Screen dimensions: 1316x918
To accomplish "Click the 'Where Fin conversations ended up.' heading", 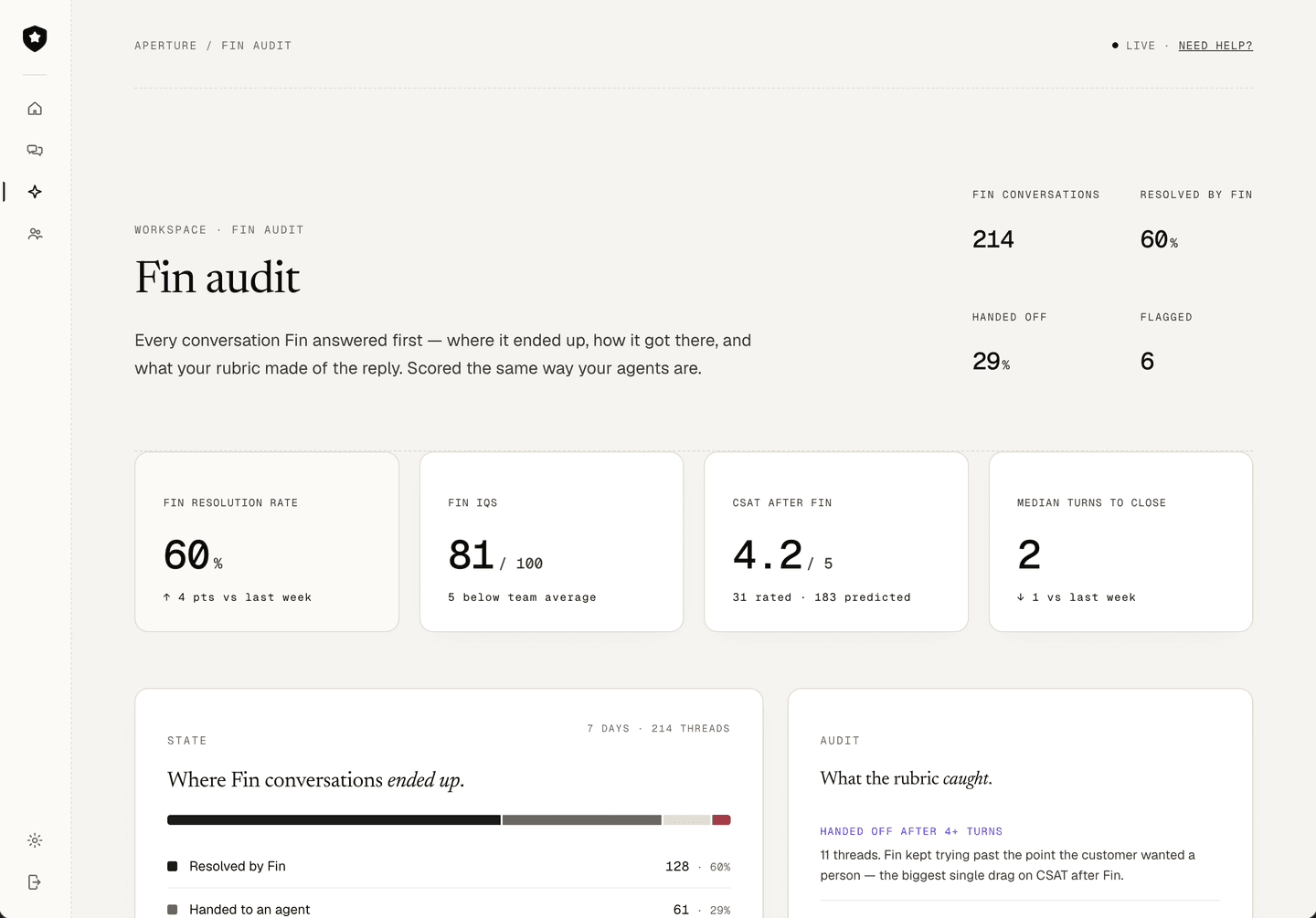I will [x=316, y=780].
